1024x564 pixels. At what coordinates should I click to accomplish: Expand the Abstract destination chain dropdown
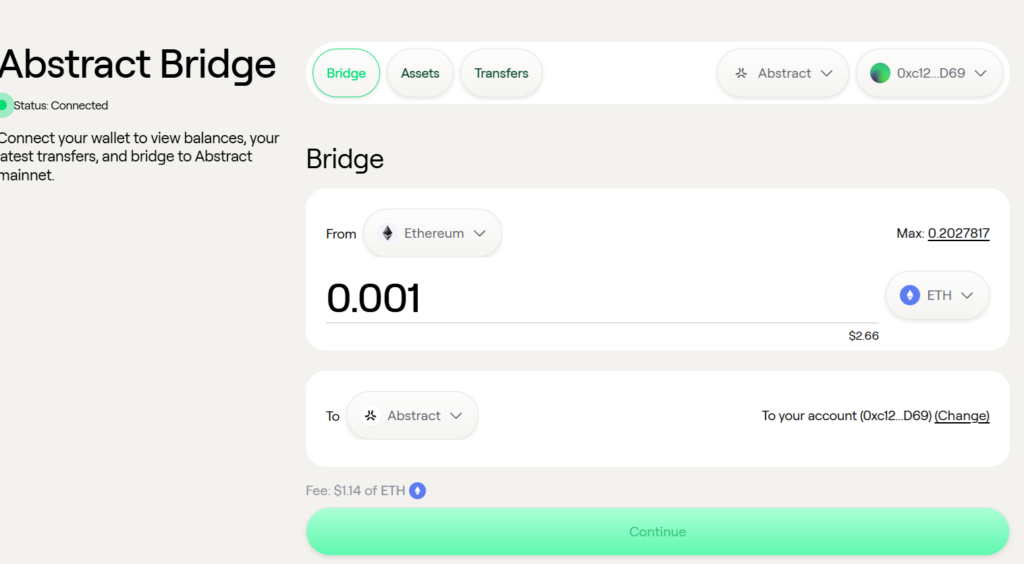click(x=412, y=416)
